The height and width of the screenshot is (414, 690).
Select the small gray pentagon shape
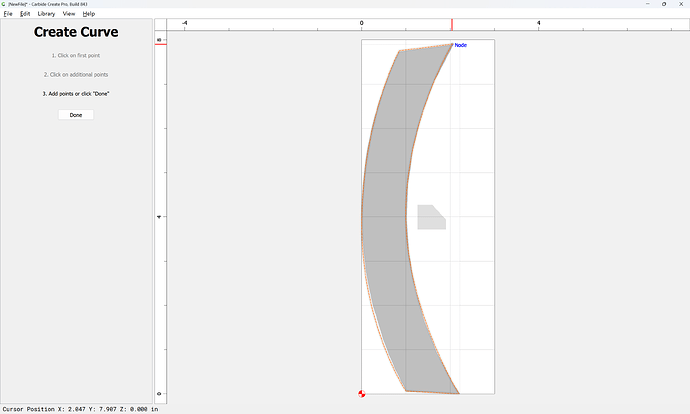pyautogui.click(x=431, y=217)
